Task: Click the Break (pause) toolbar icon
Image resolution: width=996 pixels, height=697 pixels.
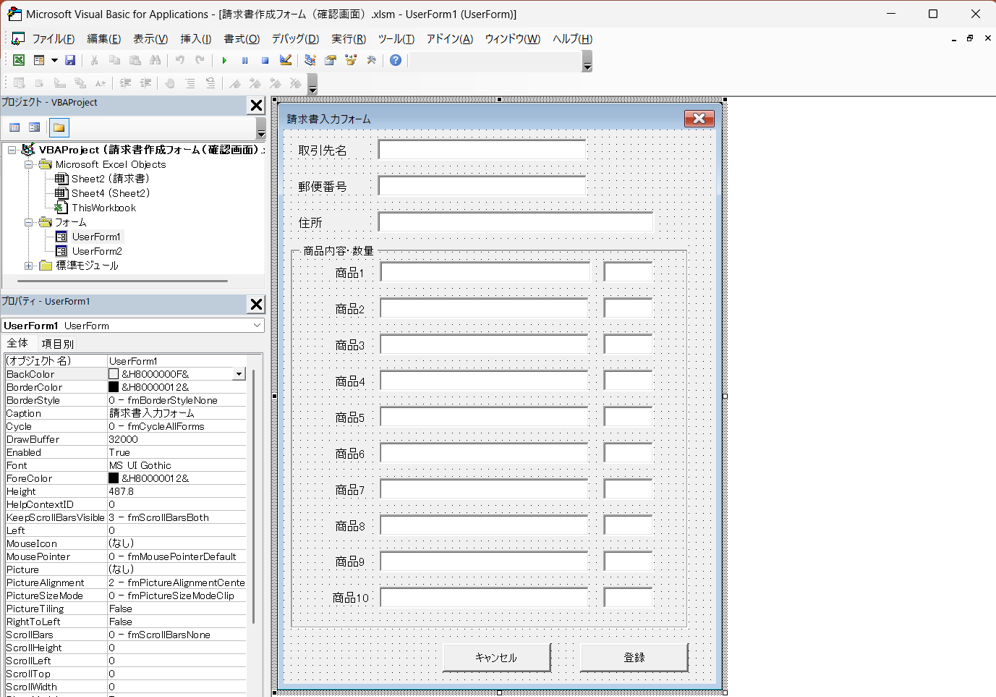Action: (x=244, y=60)
